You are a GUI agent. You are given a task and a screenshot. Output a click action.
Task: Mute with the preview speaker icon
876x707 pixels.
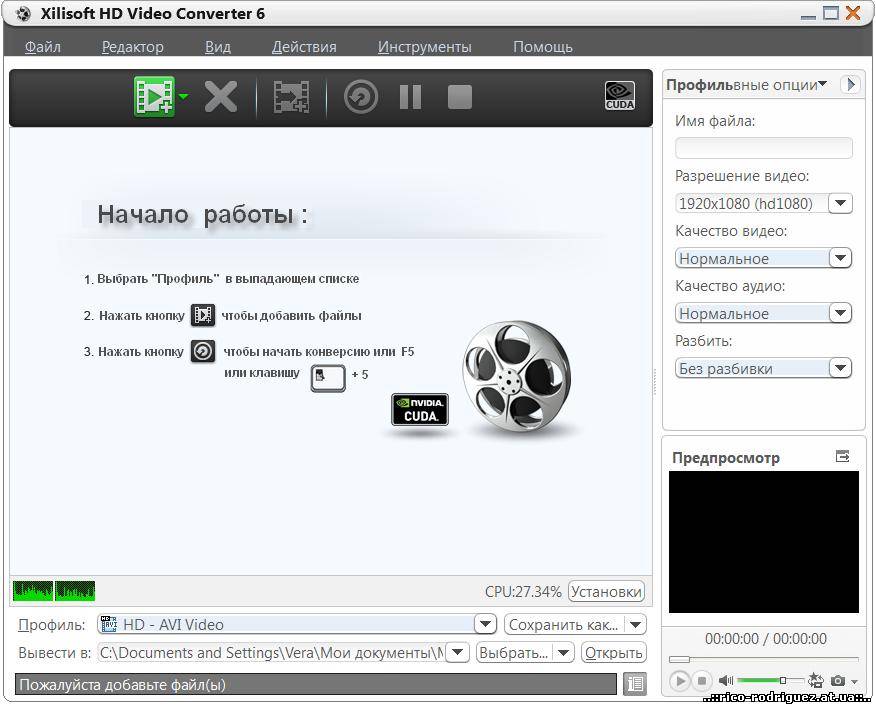[x=725, y=681]
